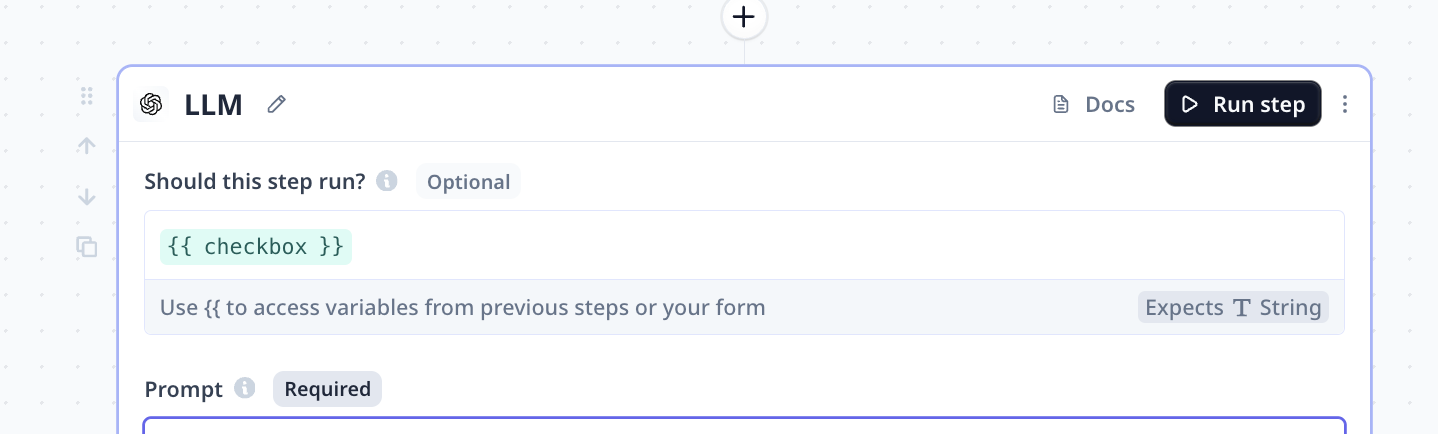Click the document icon next to Docs
The image size is (1438, 434).
tap(1061, 104)
